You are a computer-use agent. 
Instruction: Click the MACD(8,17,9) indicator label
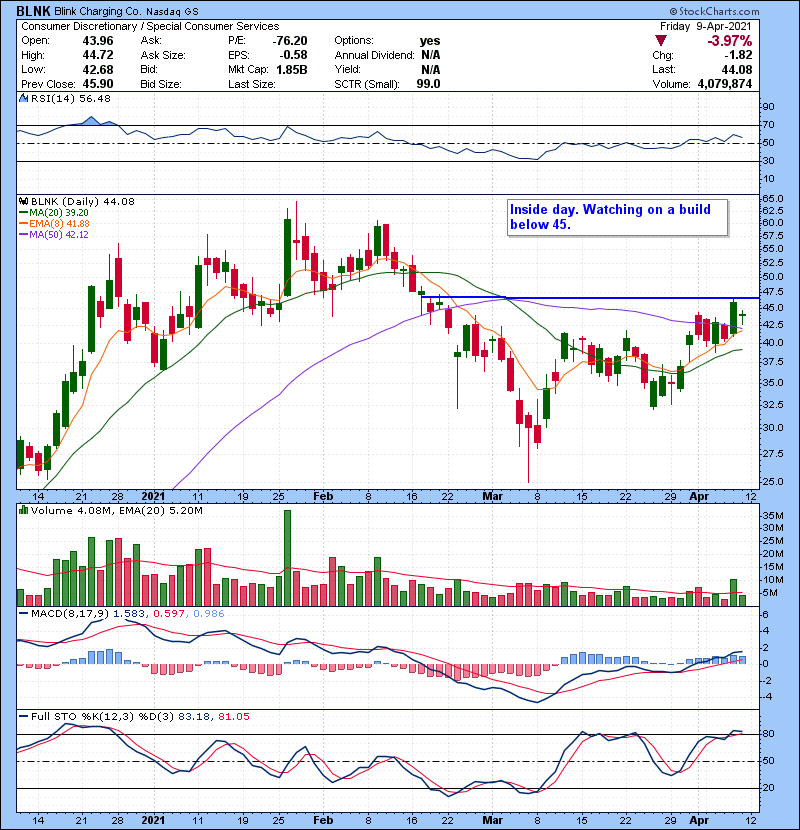(x=70, y=614)
